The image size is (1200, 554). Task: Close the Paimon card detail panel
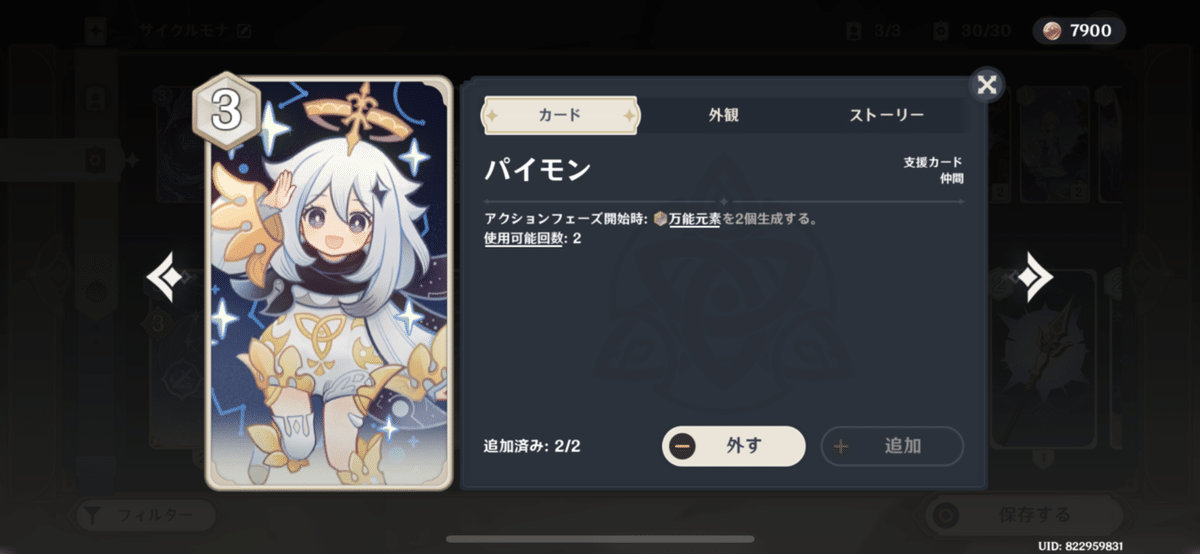[x=987, y=85]
